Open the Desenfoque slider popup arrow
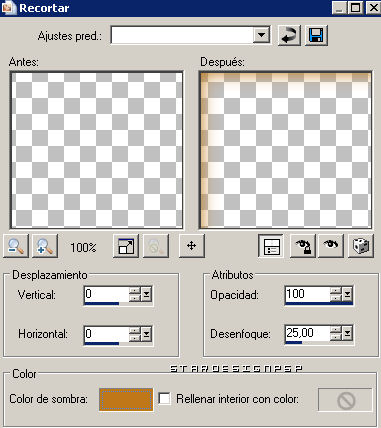The image size is (381, 428). [347, 333]
